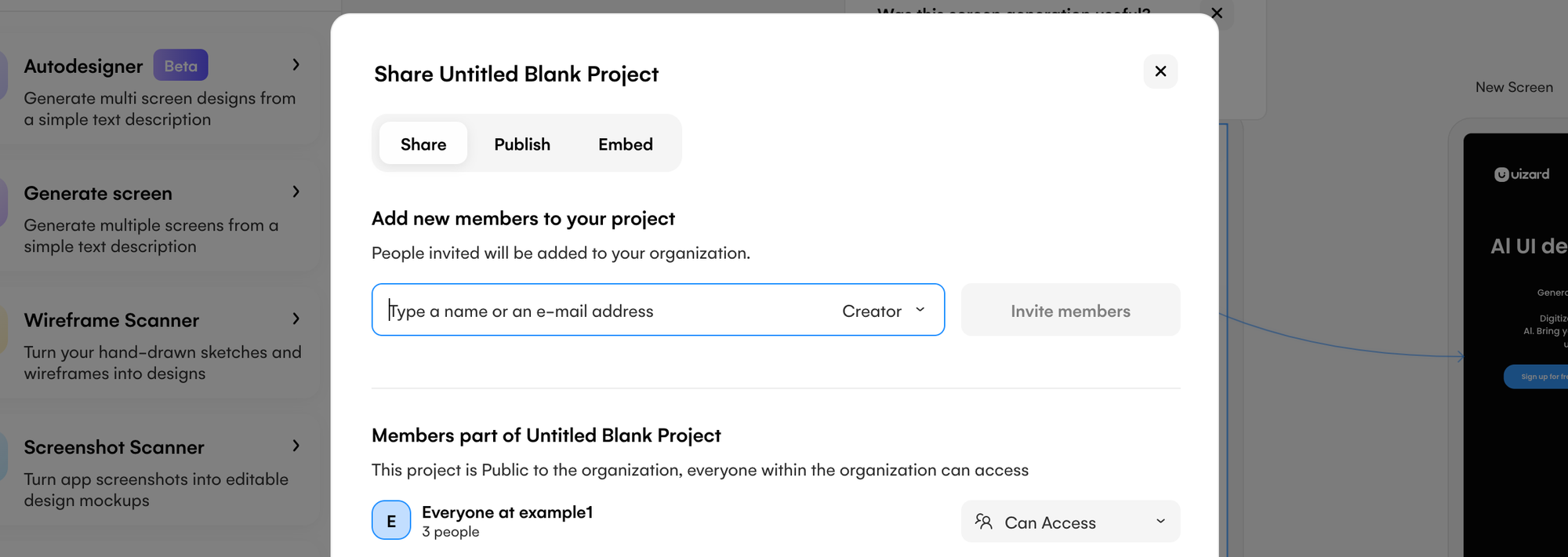
Task: Expand the Autodesigner option chevron
Action: (296, 65)
